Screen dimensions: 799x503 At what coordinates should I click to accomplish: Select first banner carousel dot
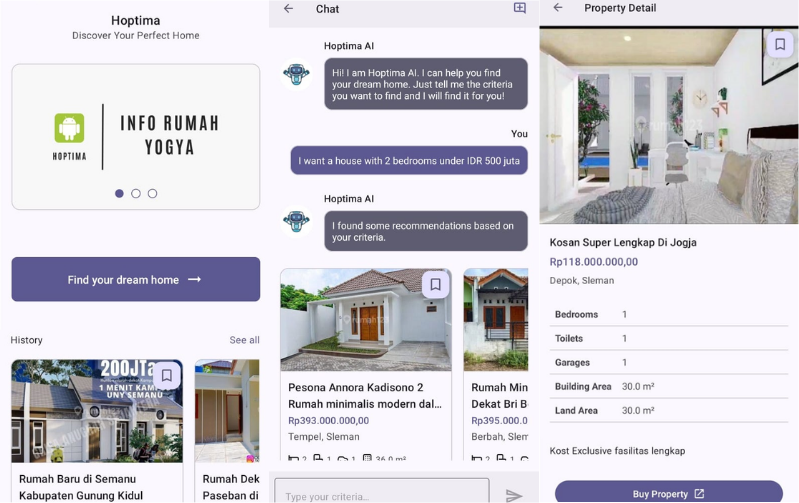[119, 194]
